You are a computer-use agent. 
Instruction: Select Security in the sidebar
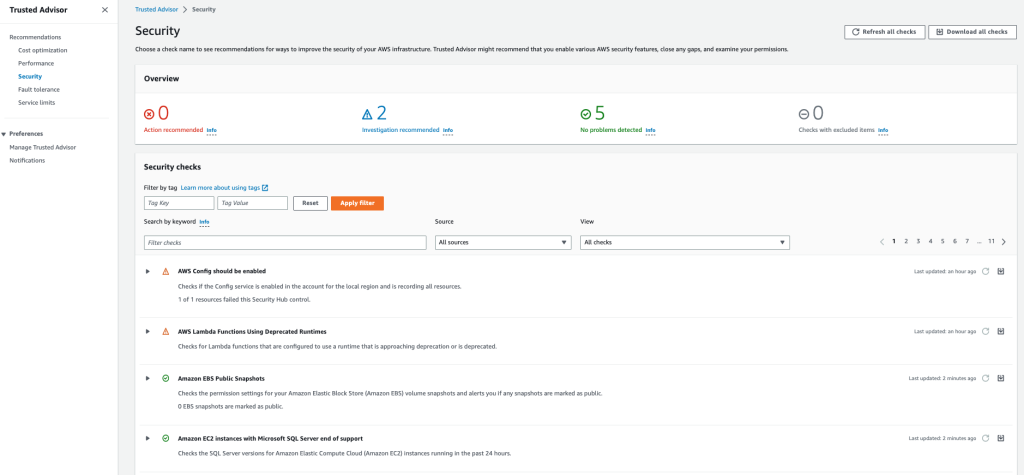[x=30, y=76]
